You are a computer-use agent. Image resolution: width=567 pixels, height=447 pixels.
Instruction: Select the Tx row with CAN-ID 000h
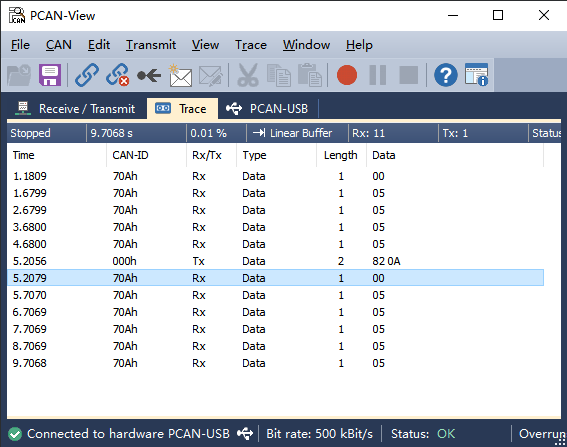click(x=275, y=261)
